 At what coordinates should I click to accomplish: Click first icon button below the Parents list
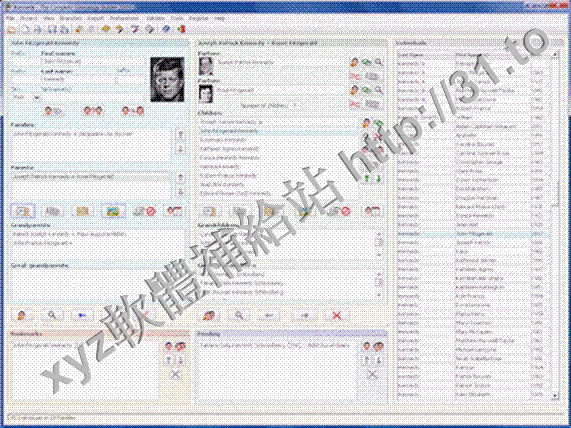(x=23, y=211)
